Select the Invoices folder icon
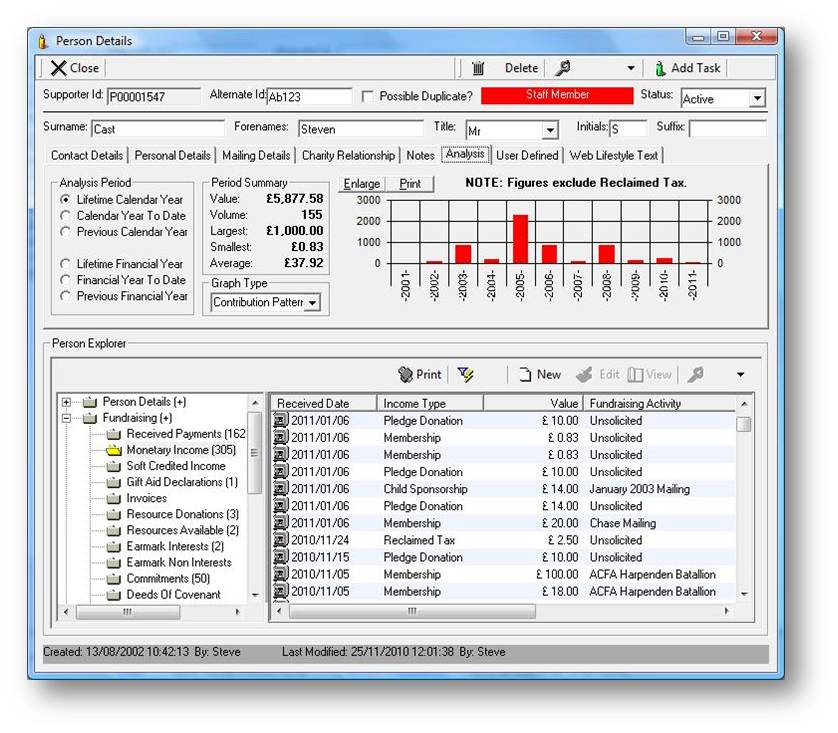 coord(113,498)
